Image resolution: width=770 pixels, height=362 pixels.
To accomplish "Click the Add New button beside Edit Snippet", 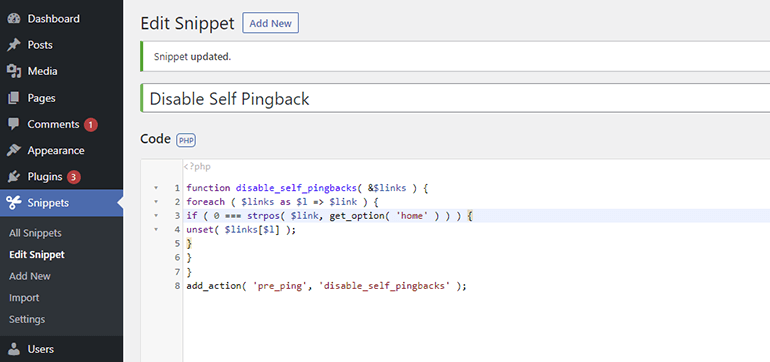I will click(x=271, y=24).
